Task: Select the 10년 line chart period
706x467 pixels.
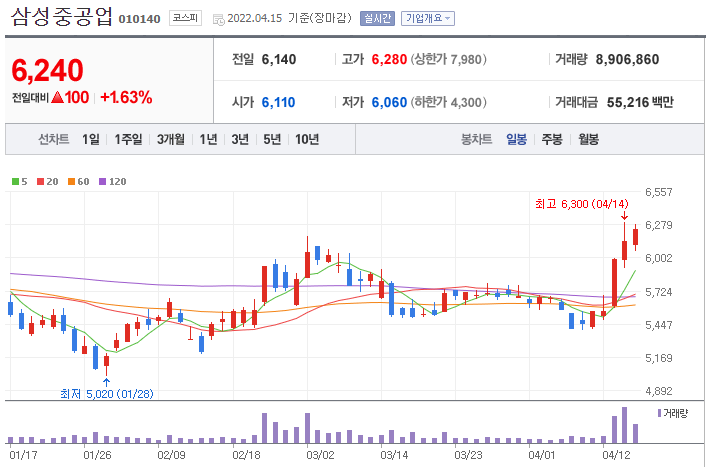Action: tap(307, 140)
